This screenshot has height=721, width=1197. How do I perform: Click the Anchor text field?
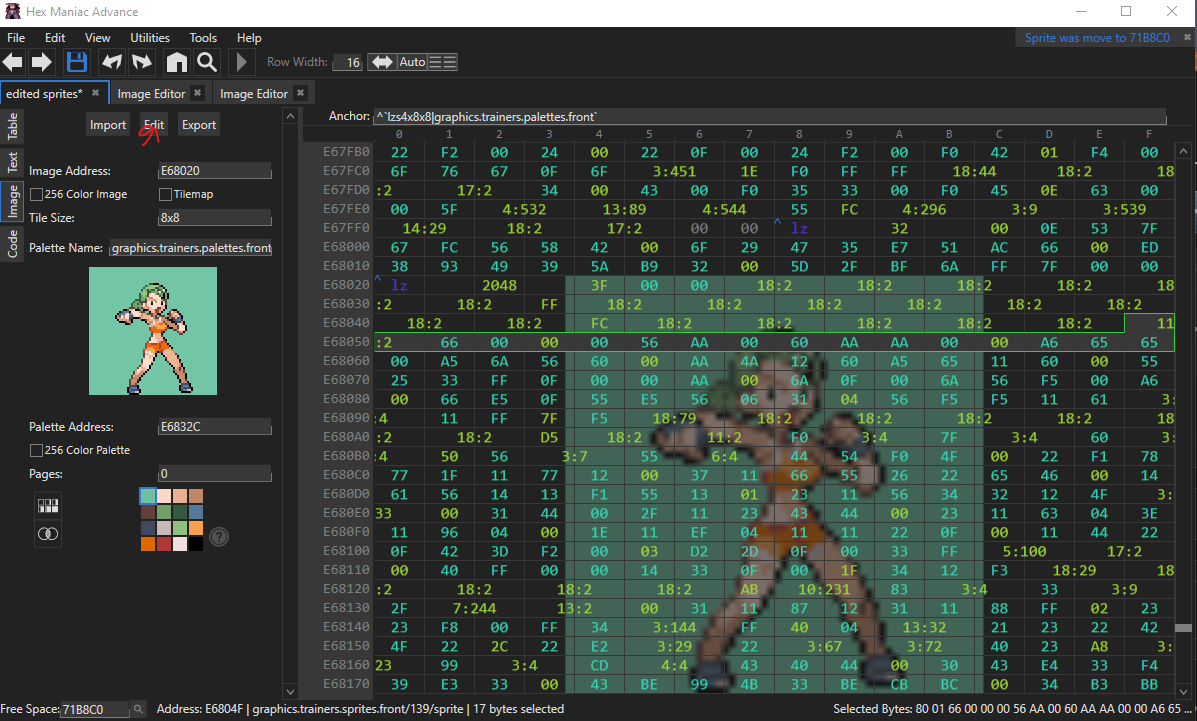click(770, 116)
